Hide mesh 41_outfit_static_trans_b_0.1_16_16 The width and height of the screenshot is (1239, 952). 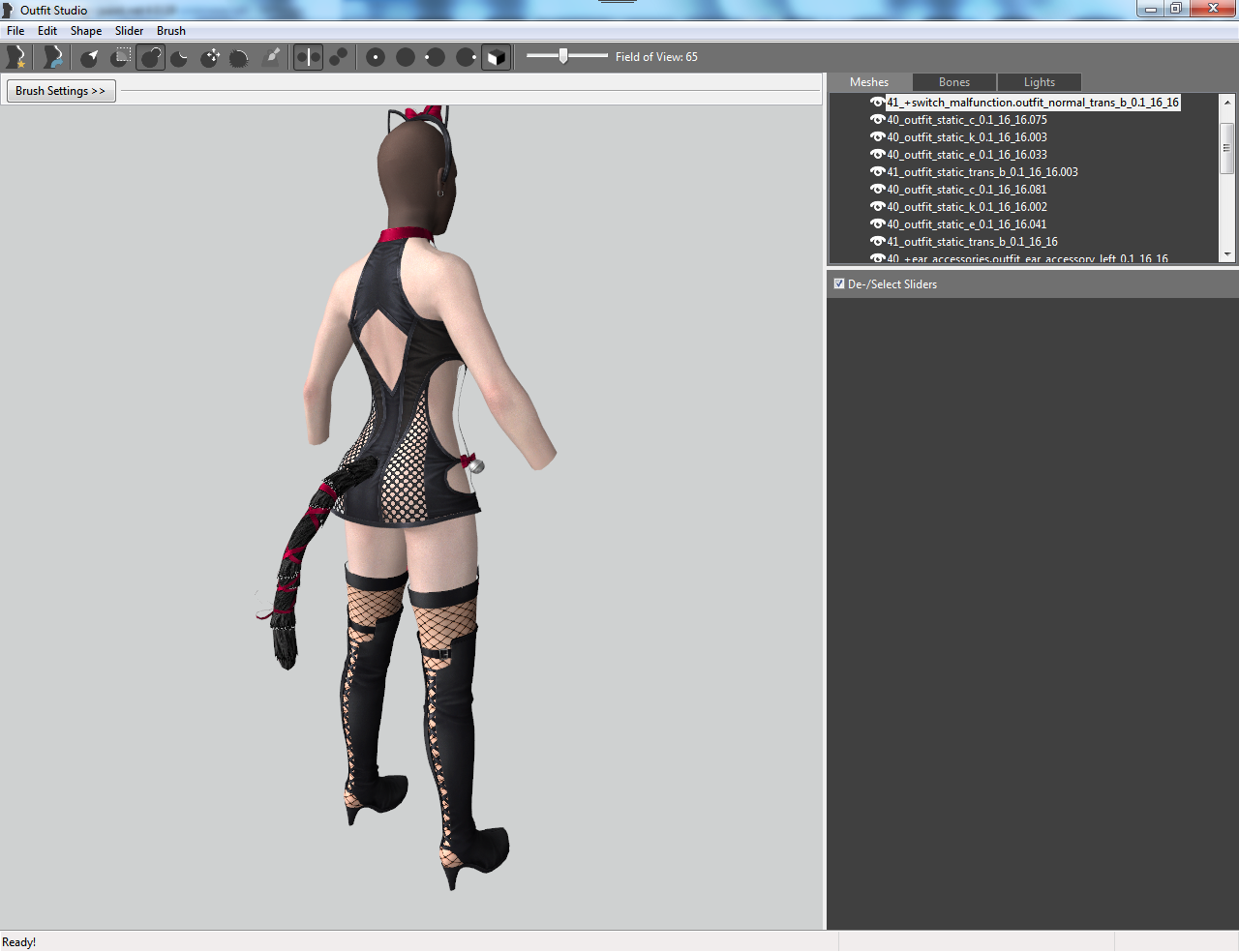877,242
